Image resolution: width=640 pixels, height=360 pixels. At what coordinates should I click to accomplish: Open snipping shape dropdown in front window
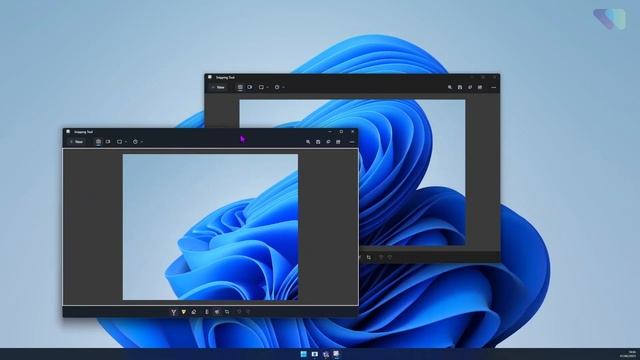(x=122, y=142)
